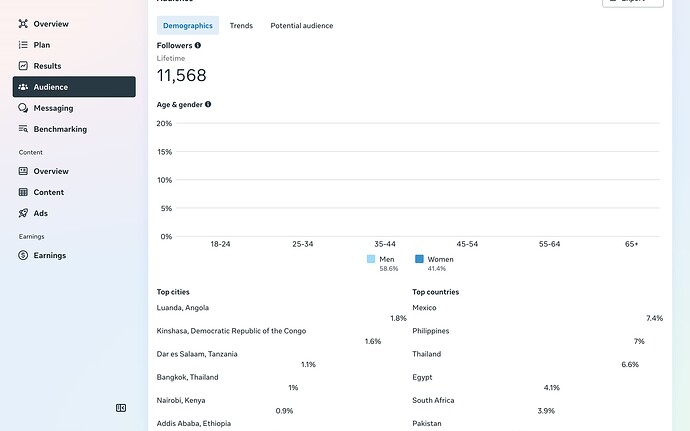Select the highlighted Audience sidebar item
The height and width of the screenshot is (431, 690).
pos(74,87)
